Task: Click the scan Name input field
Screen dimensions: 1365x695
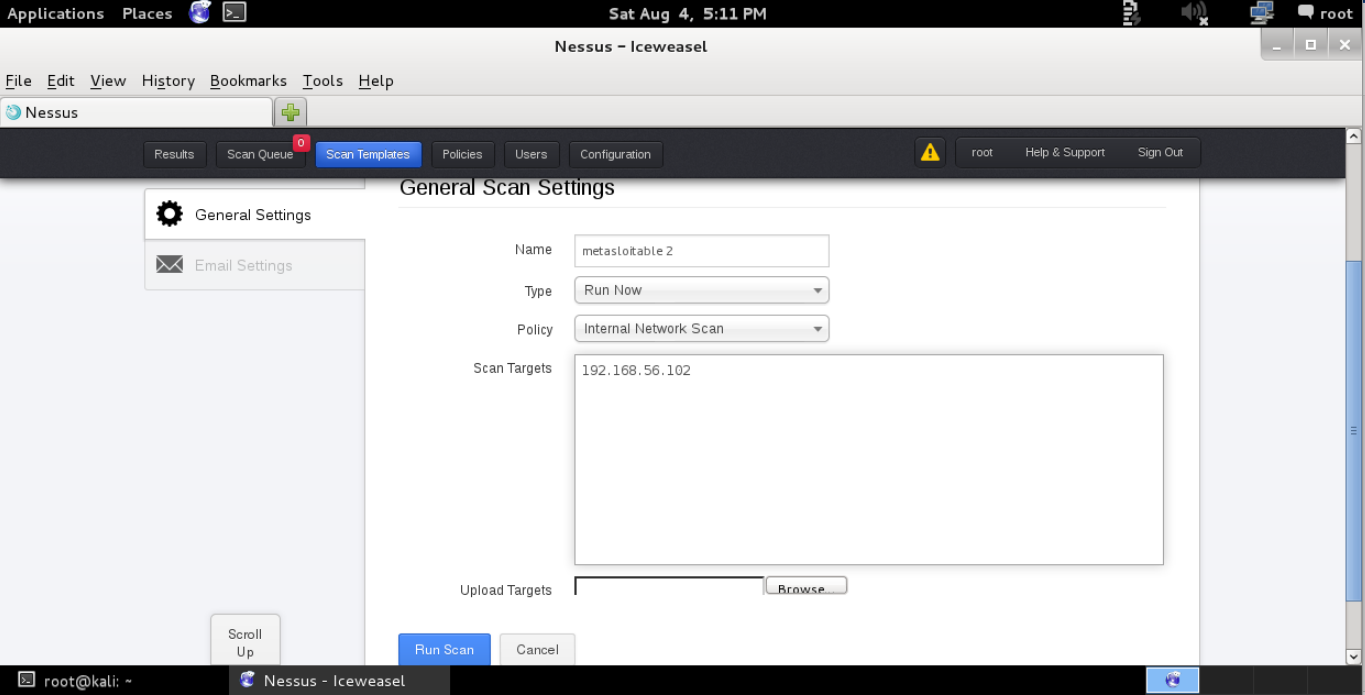Action: pos(701,251)
